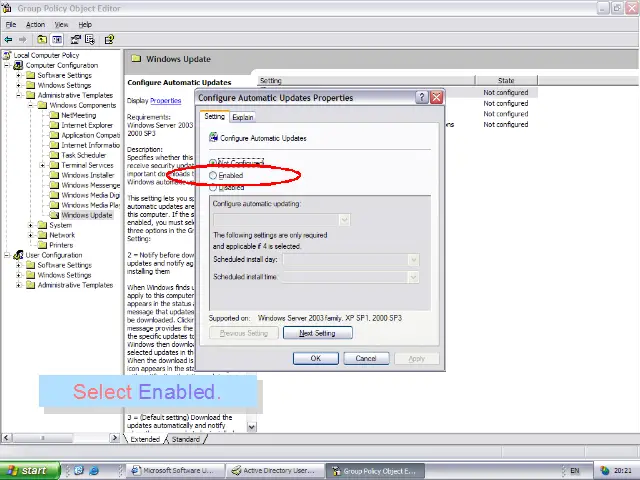Toggle the Show/Hide Console Tree icon
This screenshot has height=480, width=640.
click(57, 40)
